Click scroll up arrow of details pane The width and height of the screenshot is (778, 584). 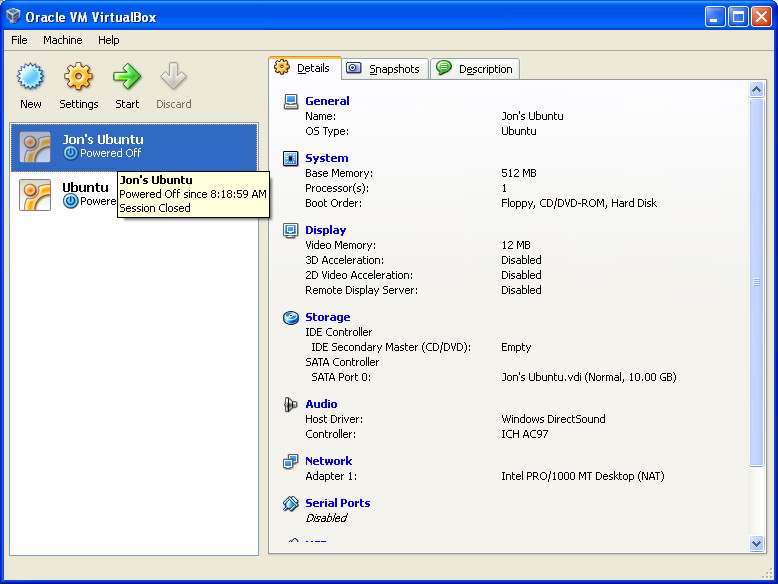(756, 90)
